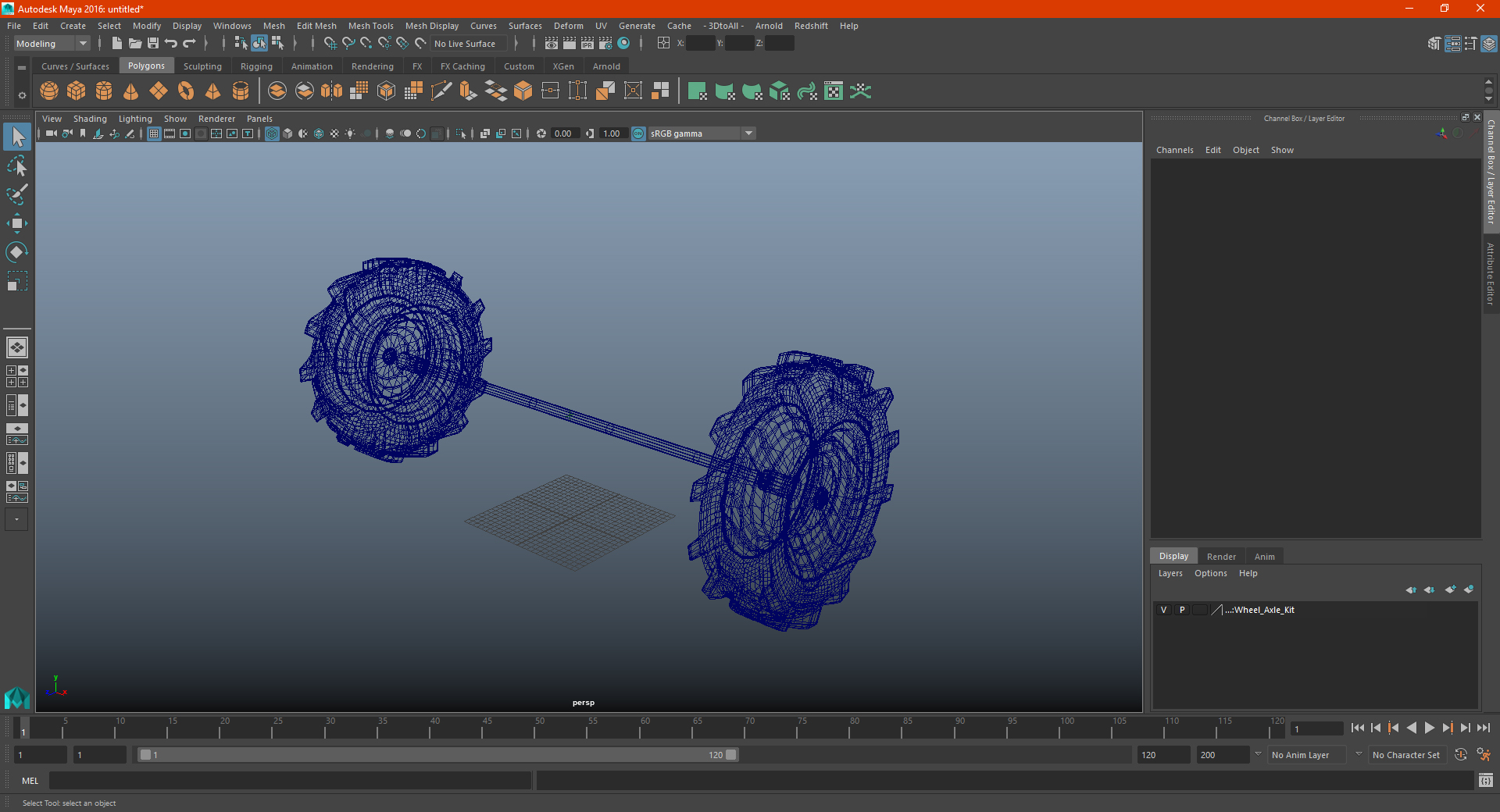This screenshot has height=812, width=1500.
Task: Toggle color management sRGB button
Action: pos(638,134)
